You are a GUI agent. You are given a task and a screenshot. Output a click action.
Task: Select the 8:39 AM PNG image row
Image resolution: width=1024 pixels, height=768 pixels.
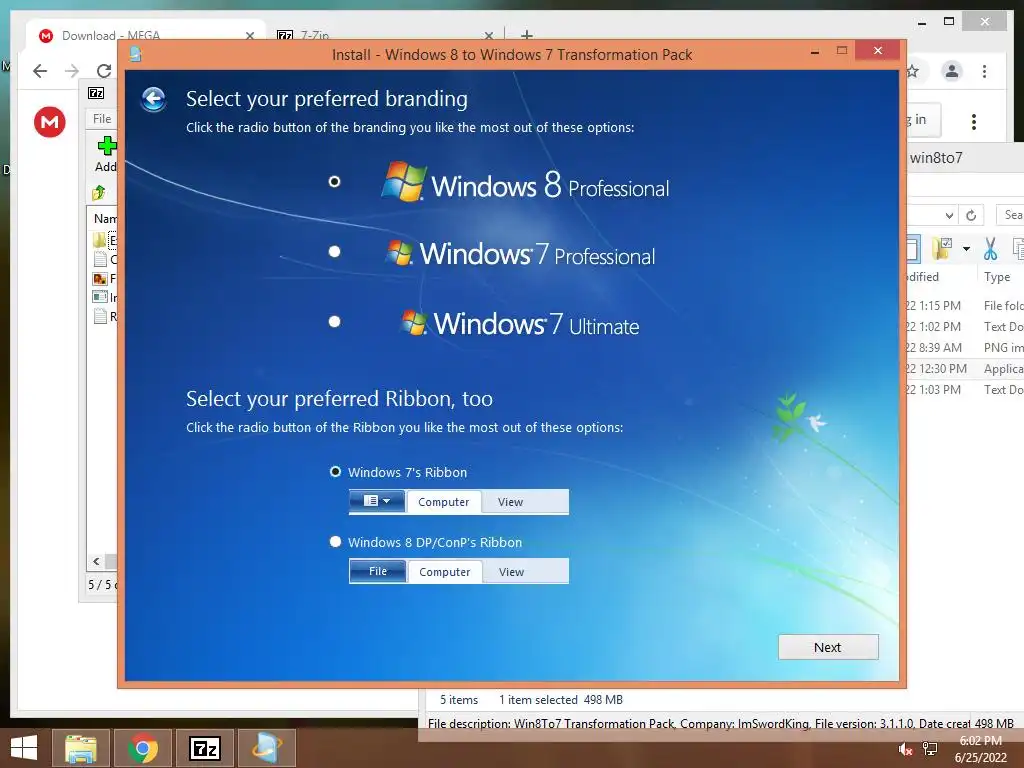(965, 347)
